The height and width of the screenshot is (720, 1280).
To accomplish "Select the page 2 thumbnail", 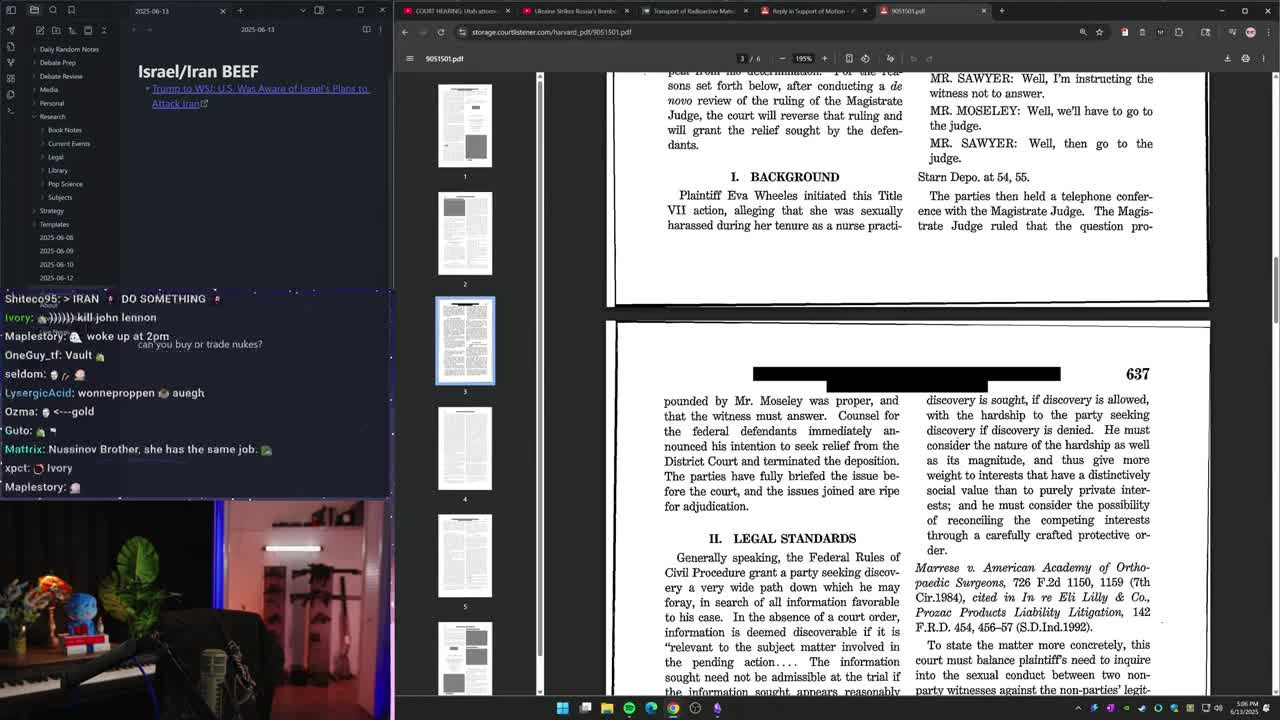I will (x=465, y=233).
